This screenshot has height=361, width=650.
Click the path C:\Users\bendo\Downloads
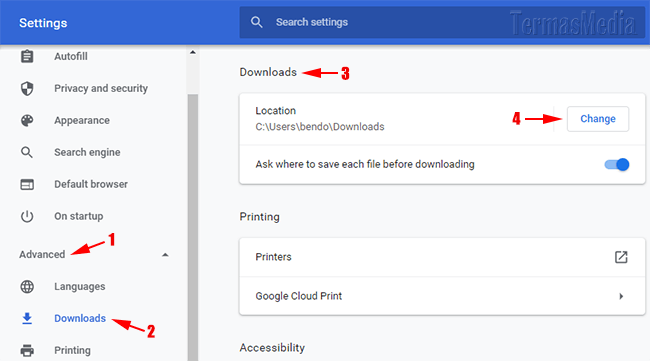pos(320,127)
